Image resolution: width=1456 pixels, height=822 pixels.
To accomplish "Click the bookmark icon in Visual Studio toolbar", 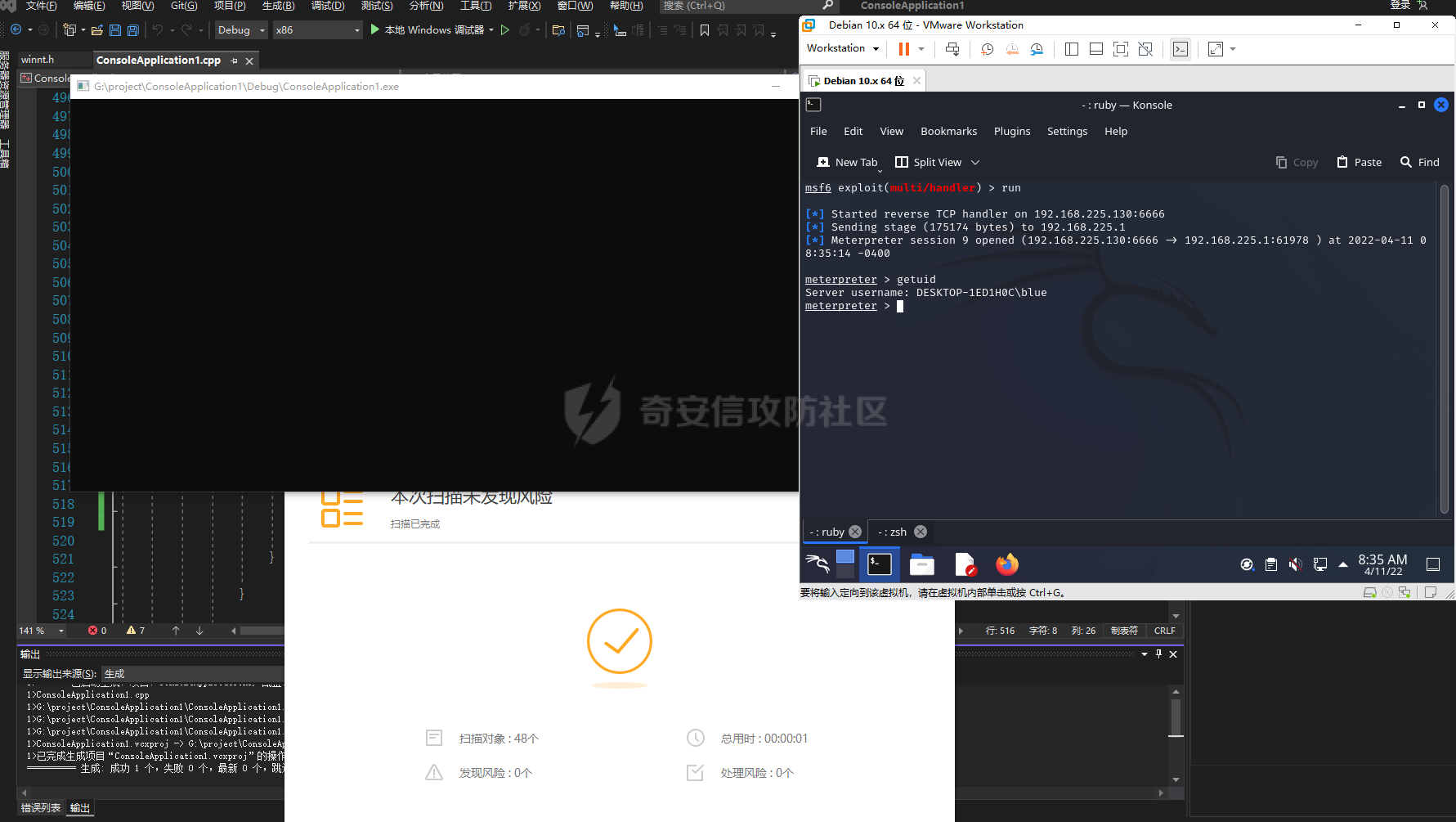I will 705,30.
